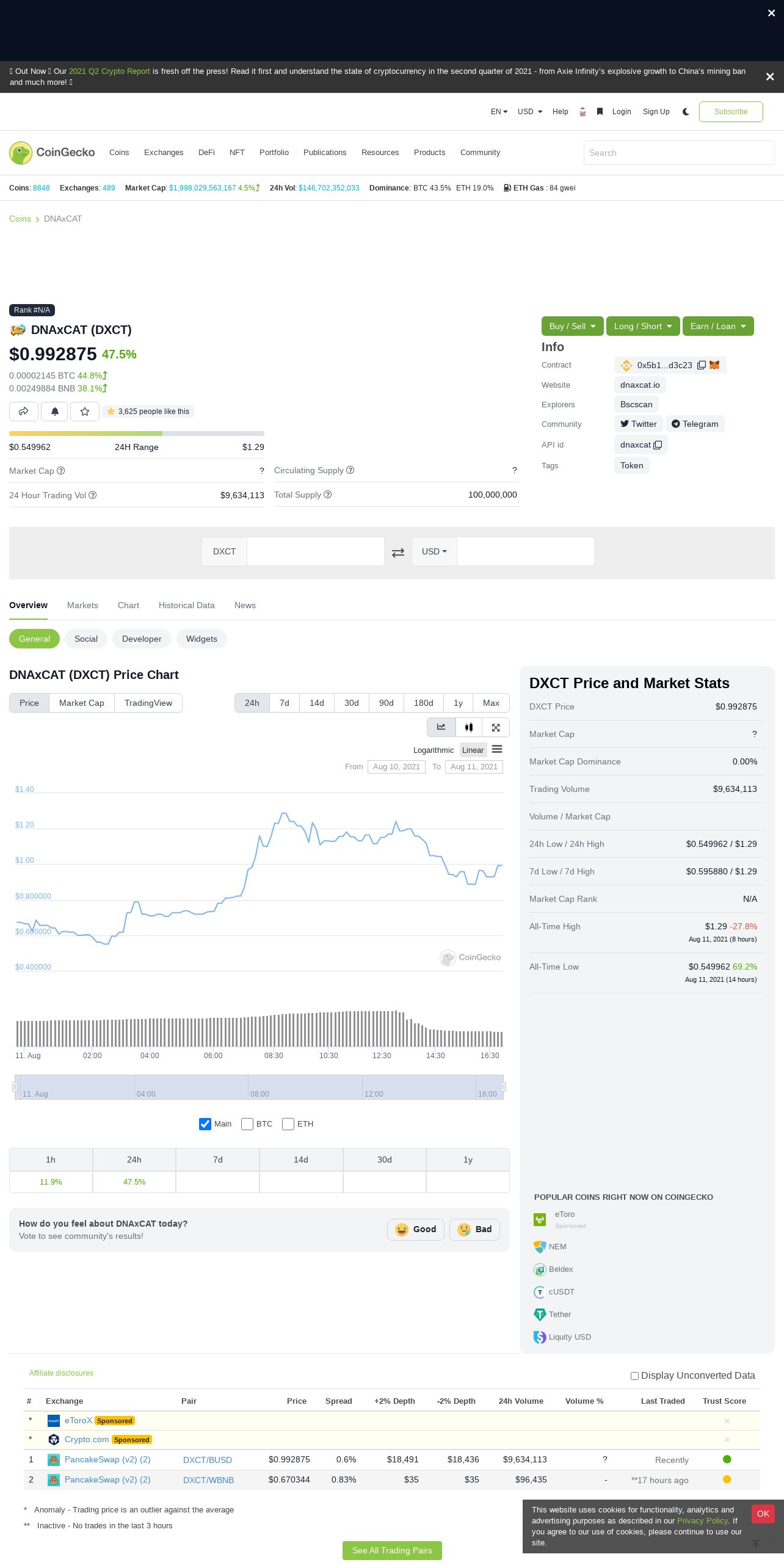This screenshot has height=1568, width=784.
Task: Click the bell price alert icon
Action: click(x=54, y=412)
